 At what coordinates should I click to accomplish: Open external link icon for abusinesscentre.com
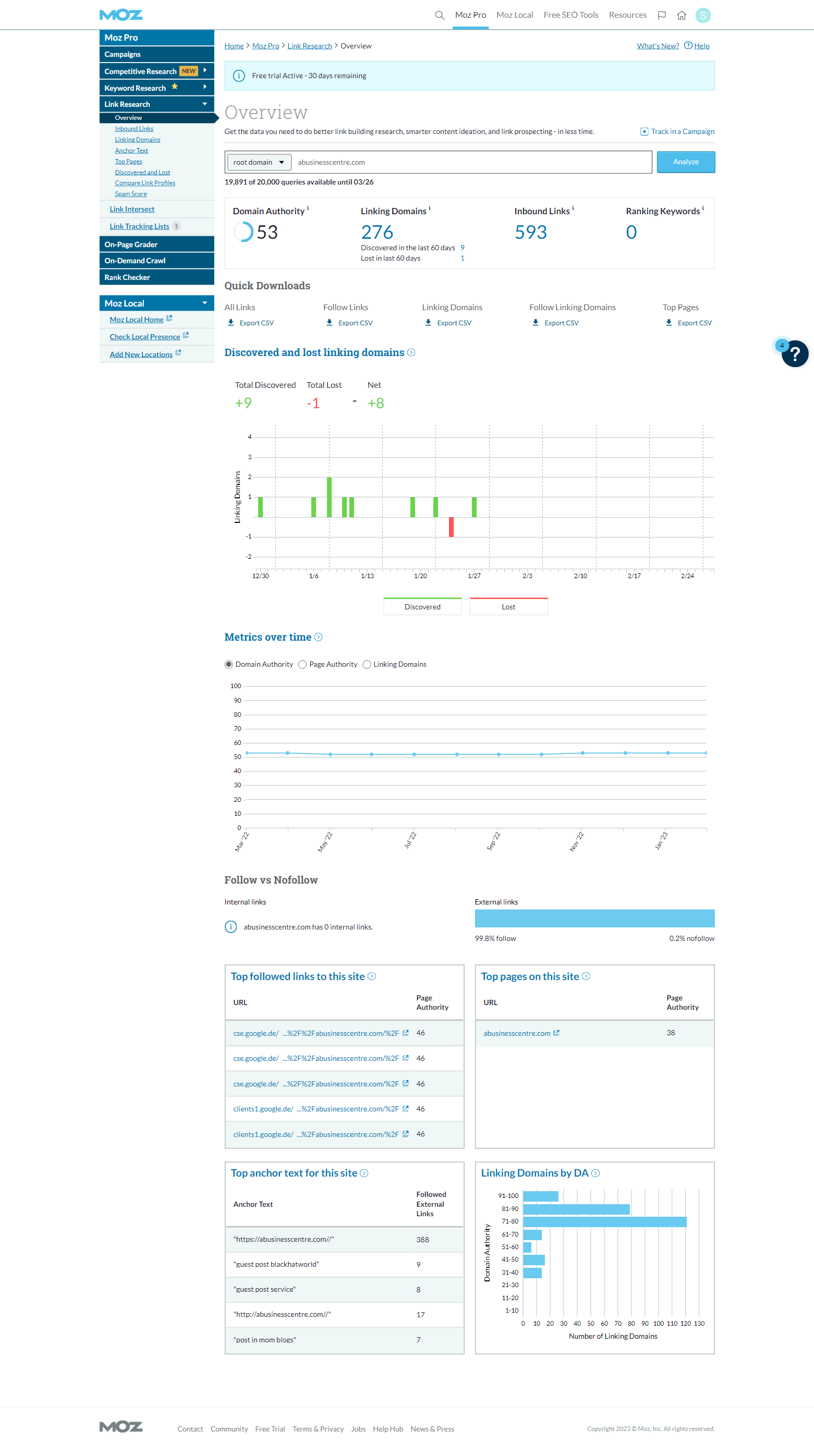(556, 1033)
